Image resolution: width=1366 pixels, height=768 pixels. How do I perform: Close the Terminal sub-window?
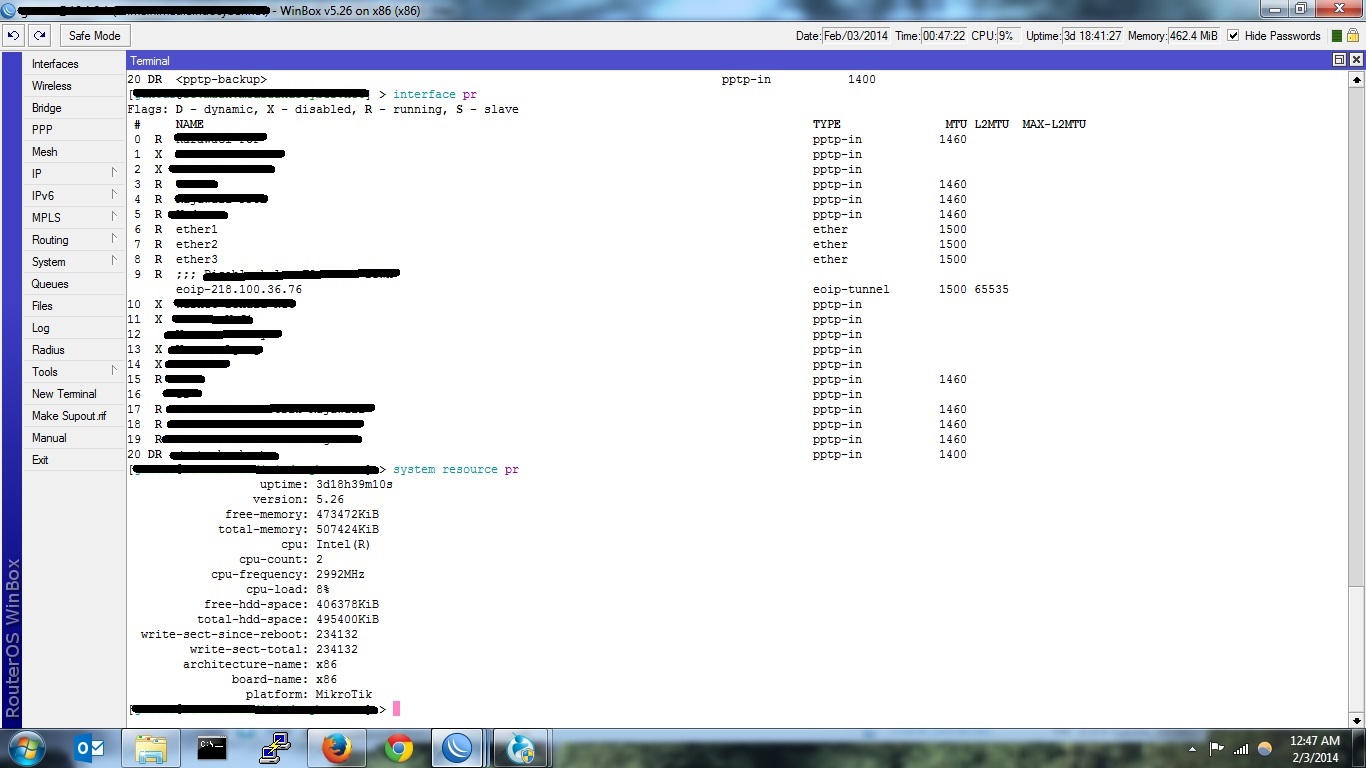[1356, 60]
